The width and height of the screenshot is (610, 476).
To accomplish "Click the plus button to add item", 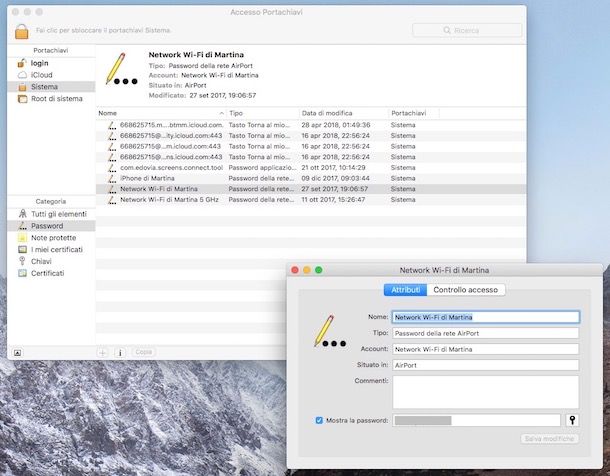I will point(102,352).
